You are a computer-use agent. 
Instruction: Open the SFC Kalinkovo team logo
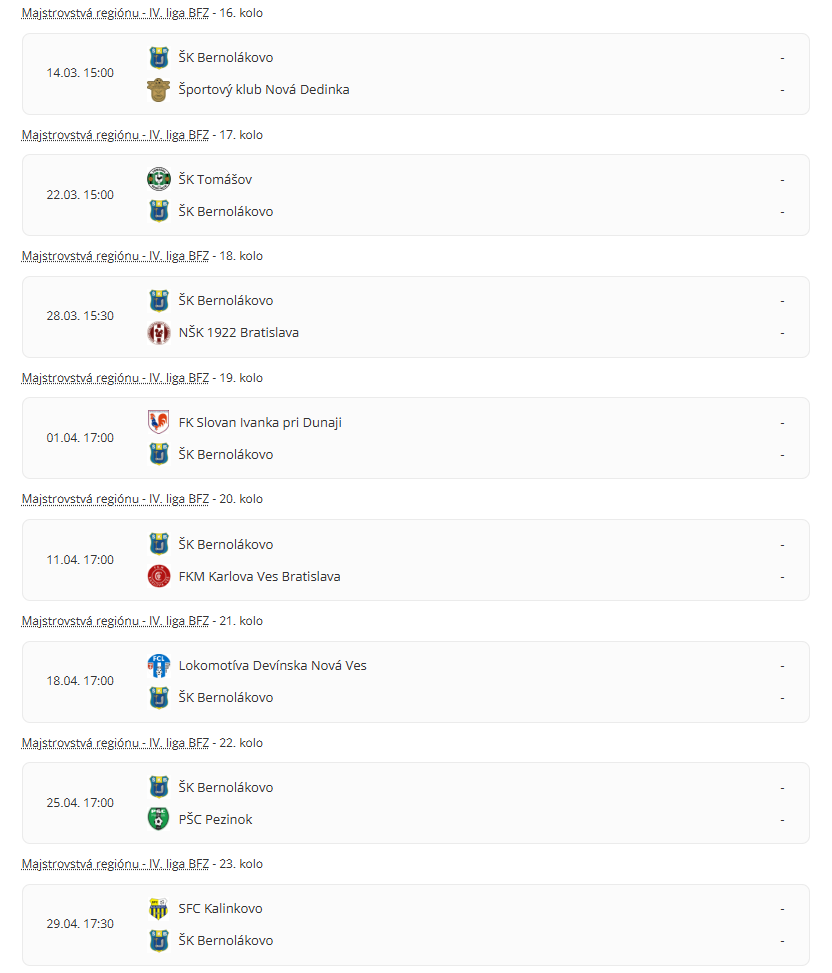pyautogui.click(x=159, y=909)
